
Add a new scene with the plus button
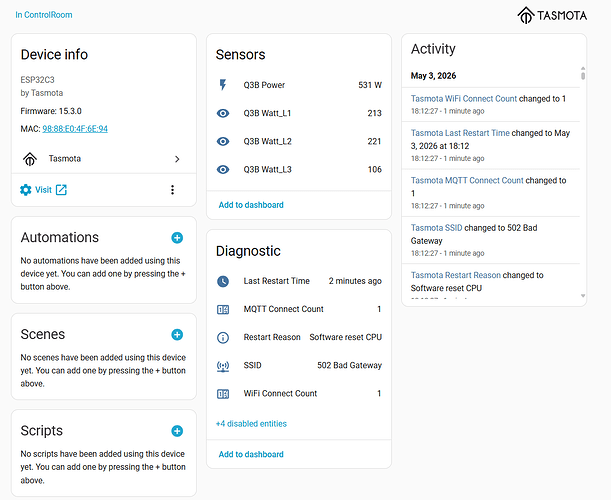pos(177,334)
